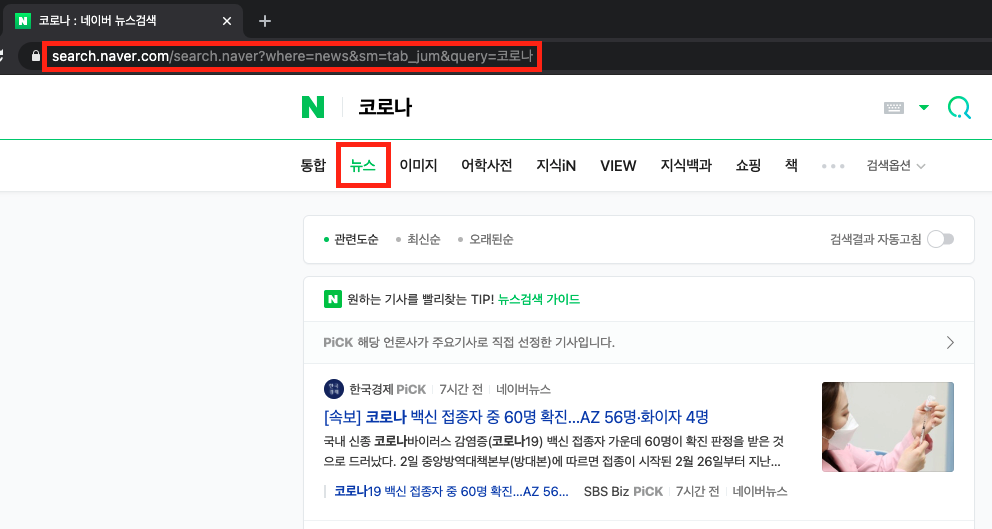This screenshot has height=529, width=992.
Task: Click the green search magnifier icon
Action: (959, 108)
